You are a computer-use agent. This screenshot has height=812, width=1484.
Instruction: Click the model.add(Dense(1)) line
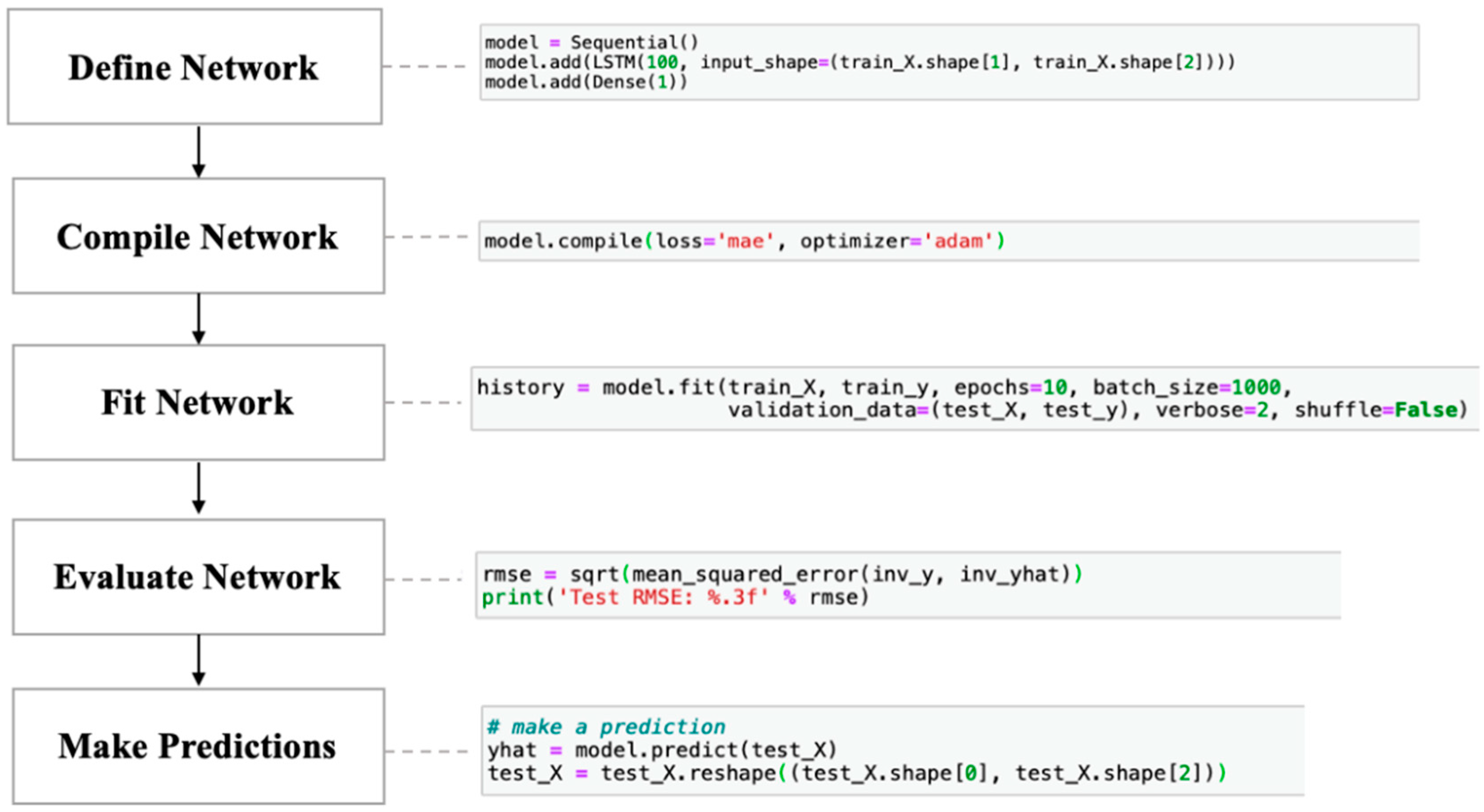point(585,82)
